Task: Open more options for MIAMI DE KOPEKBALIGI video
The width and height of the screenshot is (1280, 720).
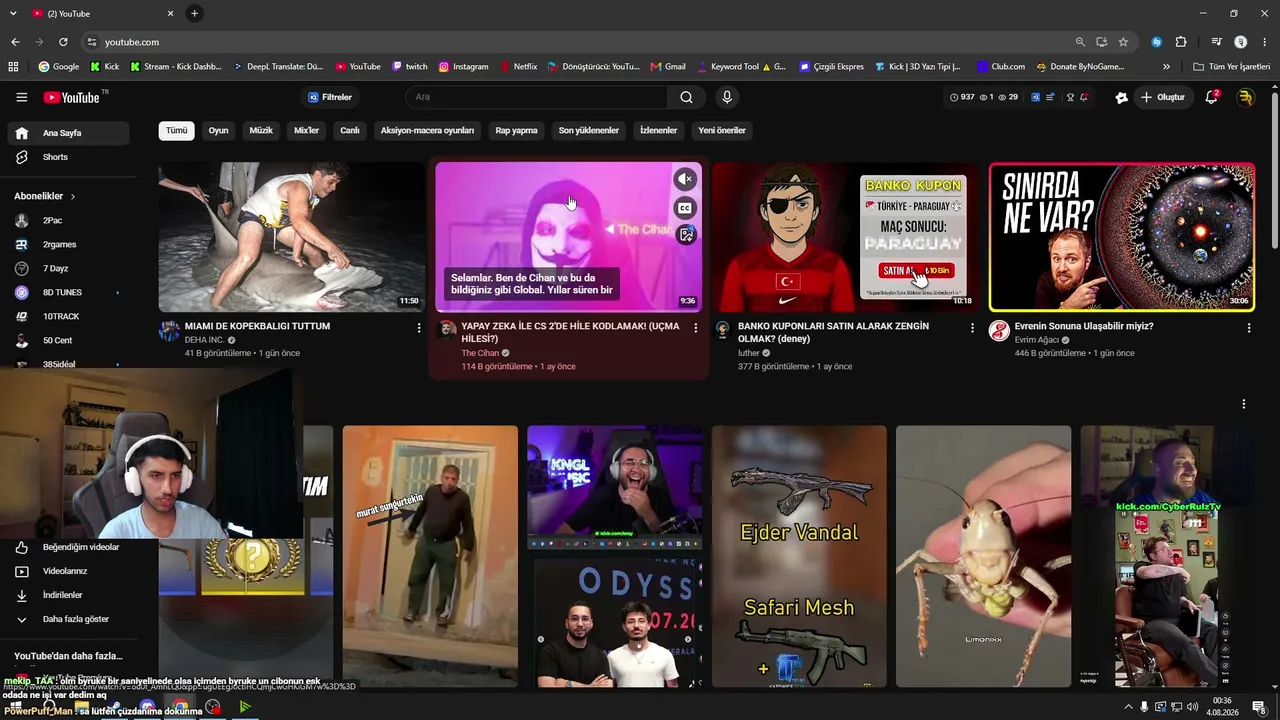Action: (419, 328)
